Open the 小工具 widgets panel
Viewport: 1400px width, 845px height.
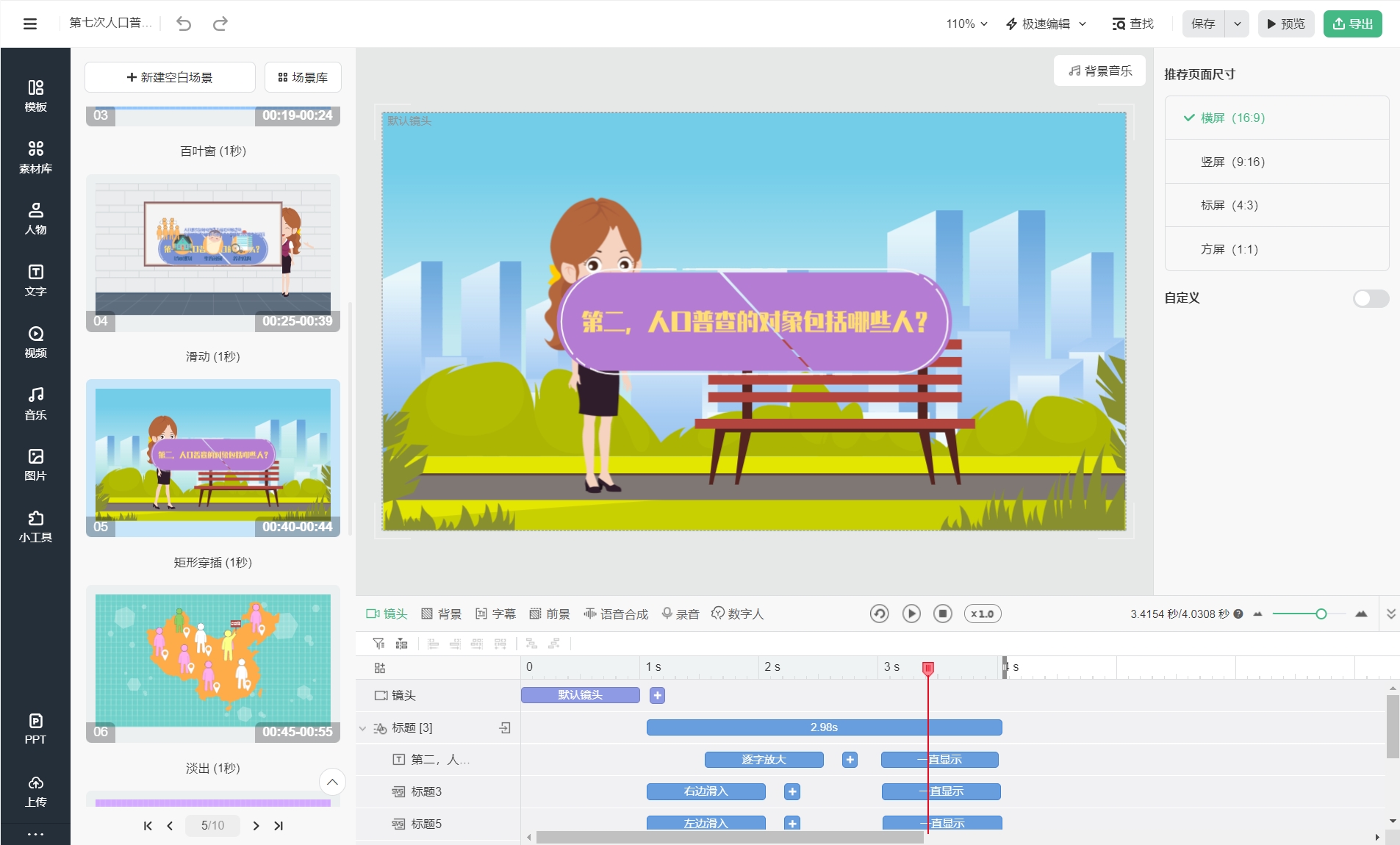[x=35, y=527]
